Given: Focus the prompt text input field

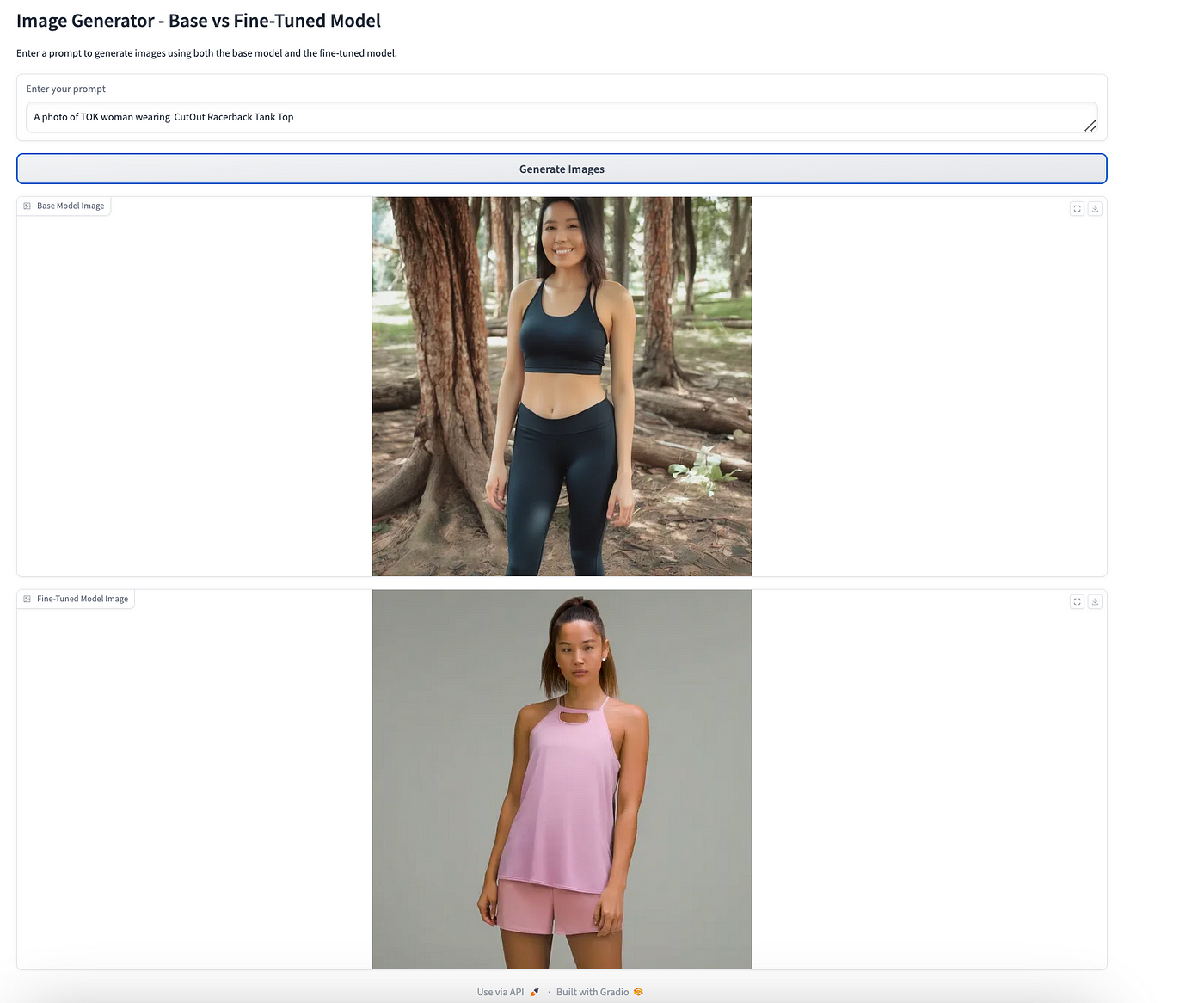Looking at the screenshot, I should [562, 117].
